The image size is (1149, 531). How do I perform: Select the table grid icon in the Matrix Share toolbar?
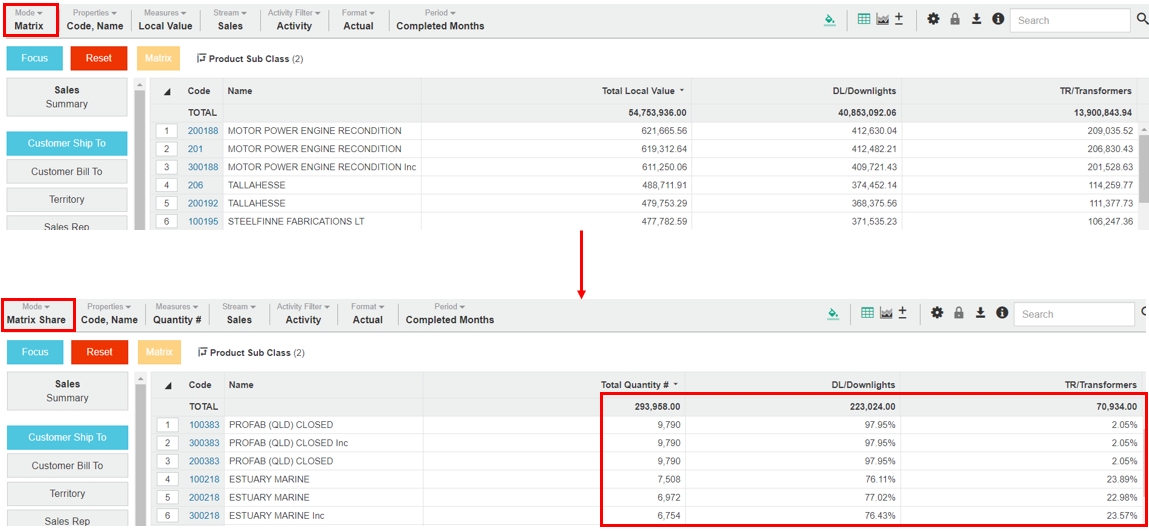(x=867, y=313)
